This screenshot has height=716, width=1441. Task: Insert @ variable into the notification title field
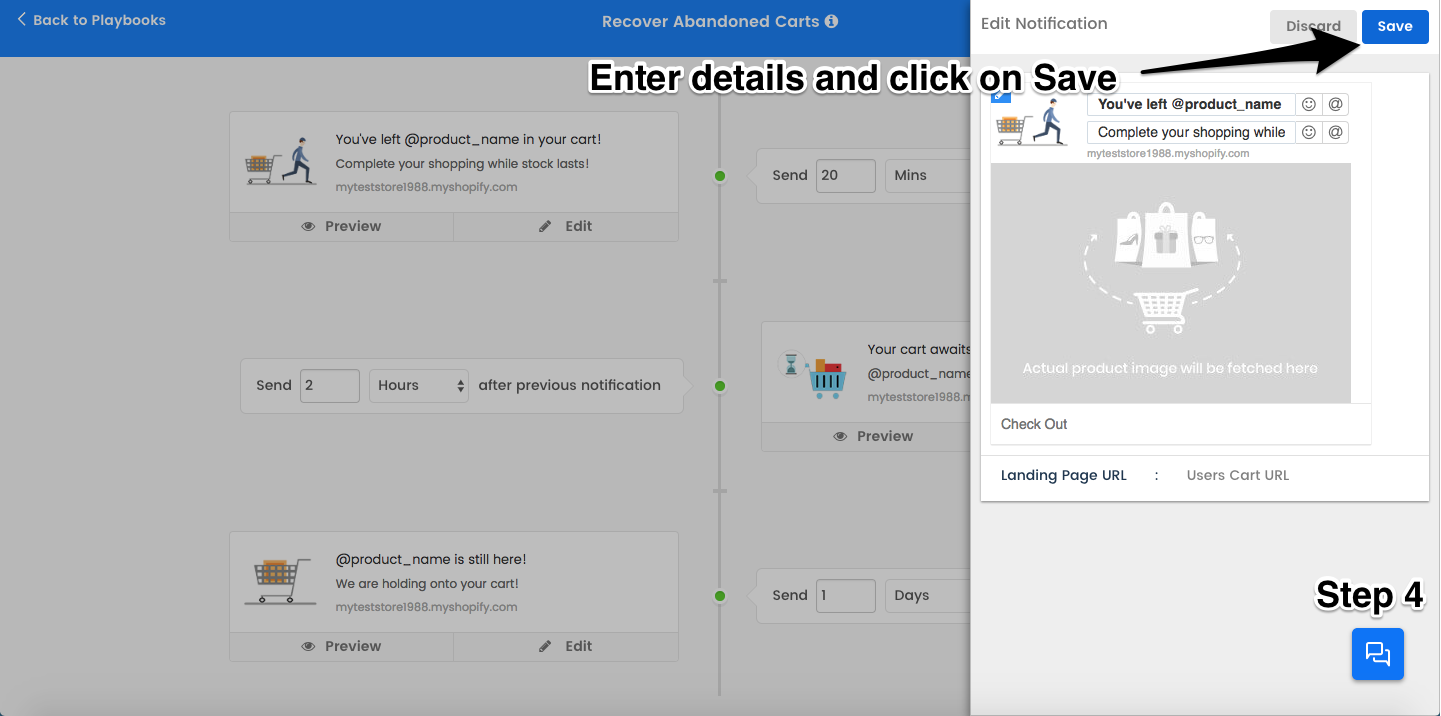pyautogui.click(x=1335, y=104)
